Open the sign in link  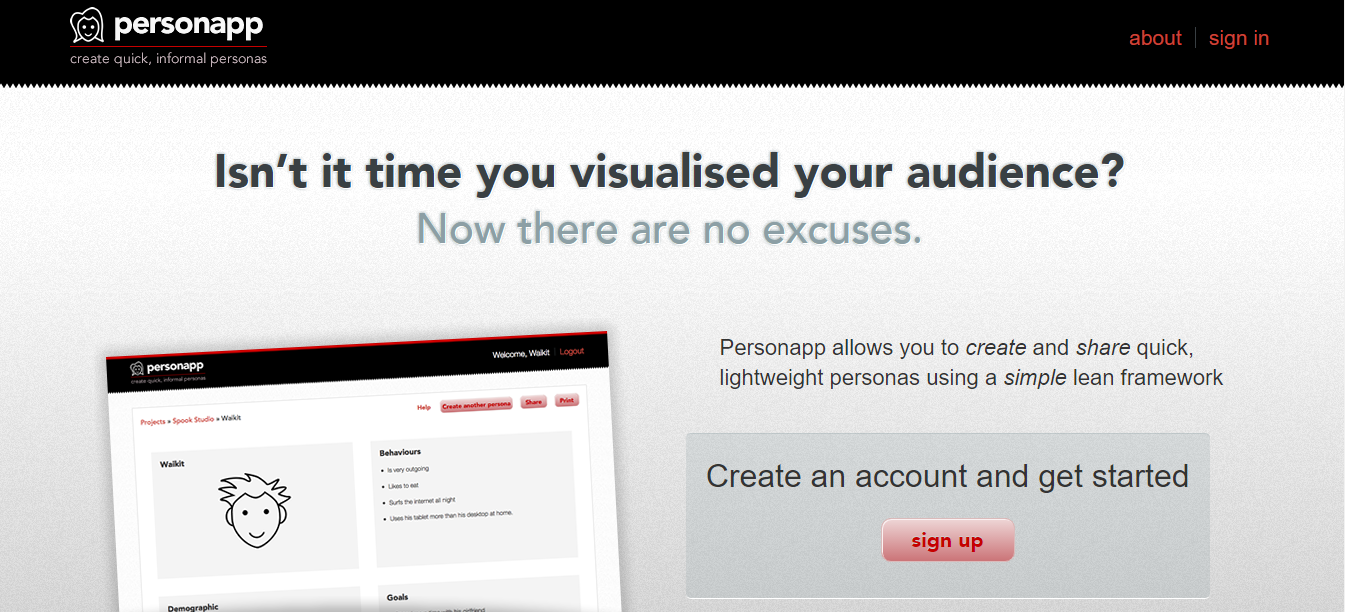click(1238, 38)
